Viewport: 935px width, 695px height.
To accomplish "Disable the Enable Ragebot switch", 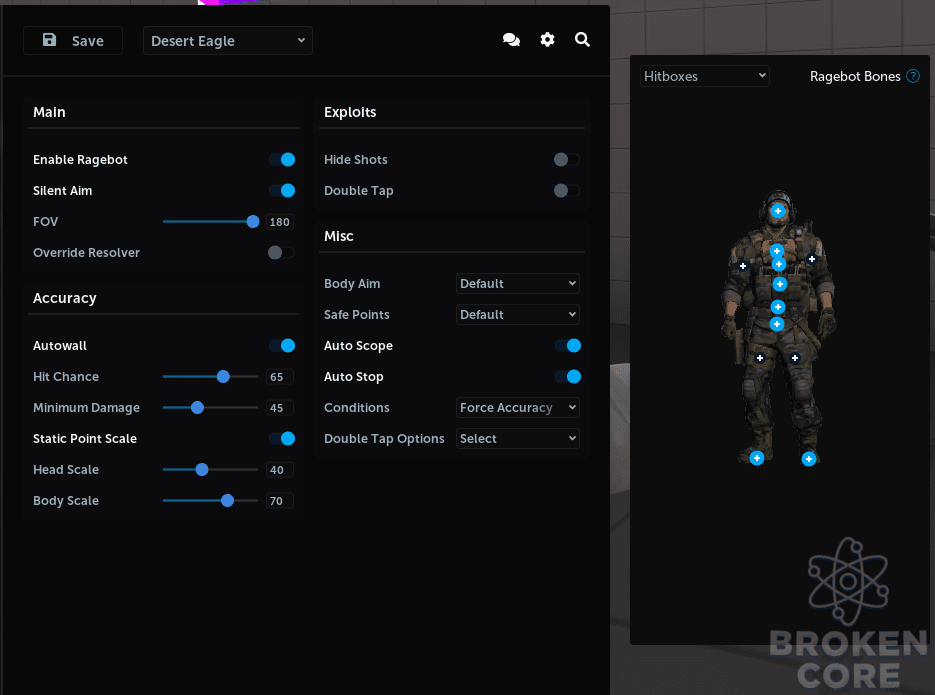I will click(282, 160).
